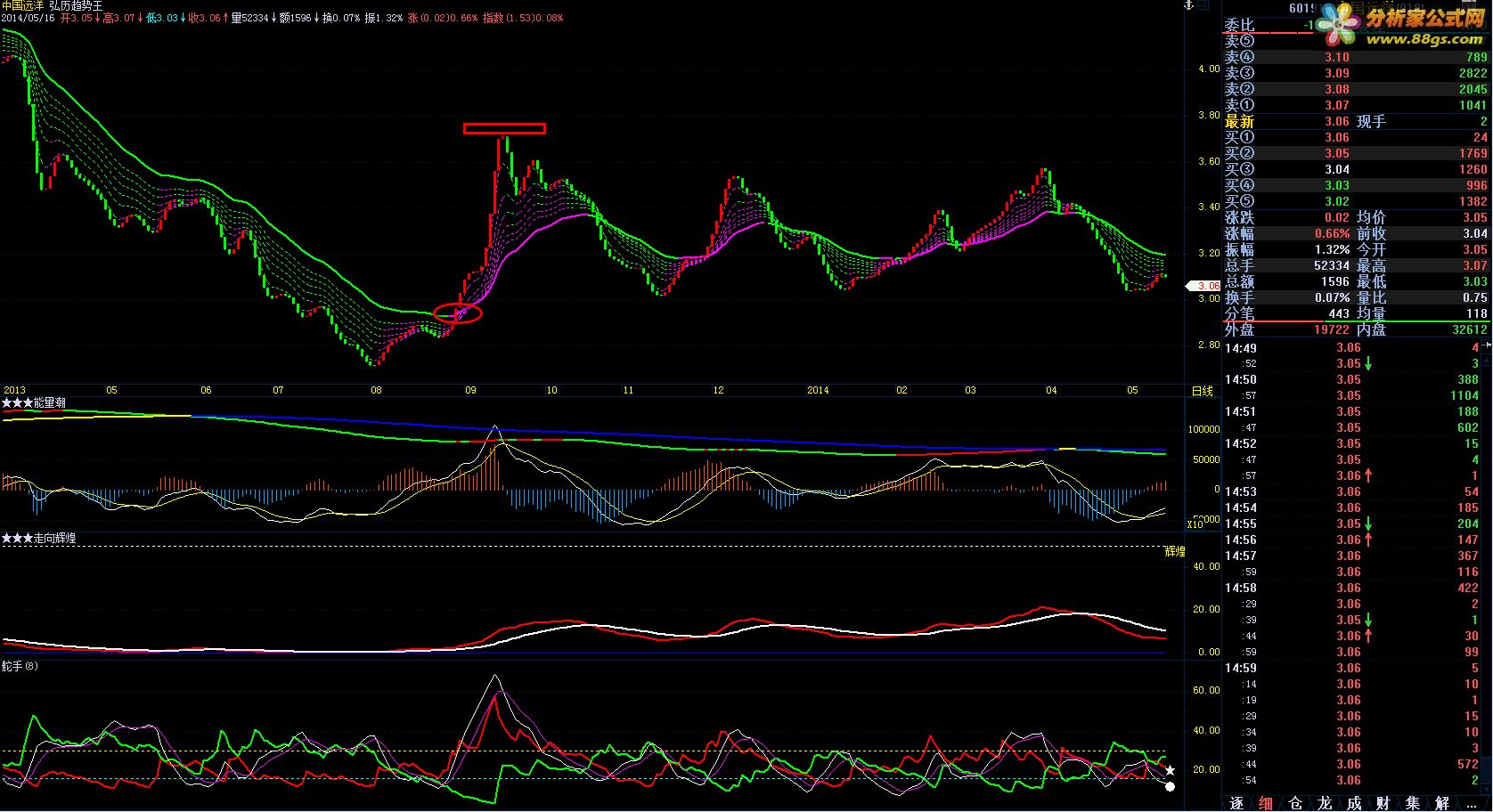Viewport: 1493px width, 812px height.
Task: Click the white circle marker on 舵手 chart
Action: point(1171,786)
